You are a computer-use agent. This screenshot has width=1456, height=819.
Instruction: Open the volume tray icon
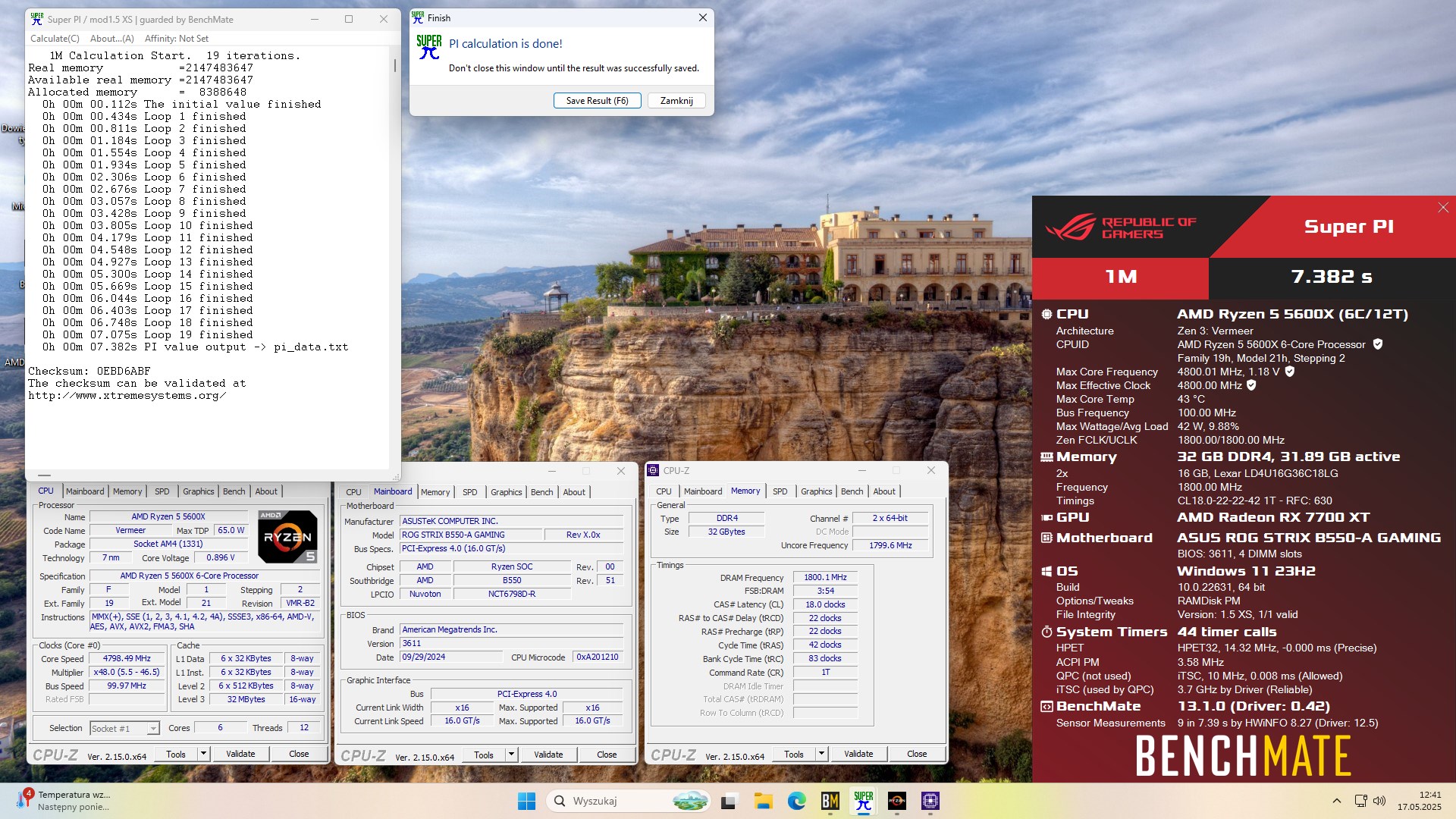tap(1379, 801)
